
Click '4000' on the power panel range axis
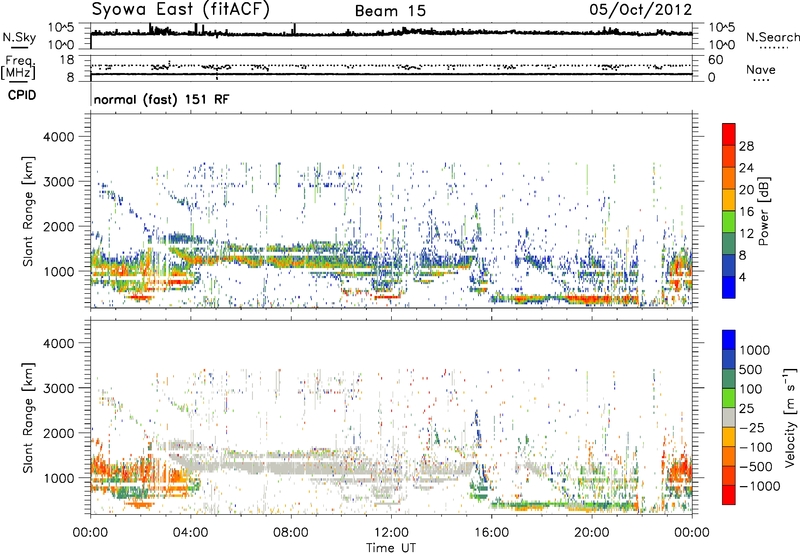[x=59, y=137]
